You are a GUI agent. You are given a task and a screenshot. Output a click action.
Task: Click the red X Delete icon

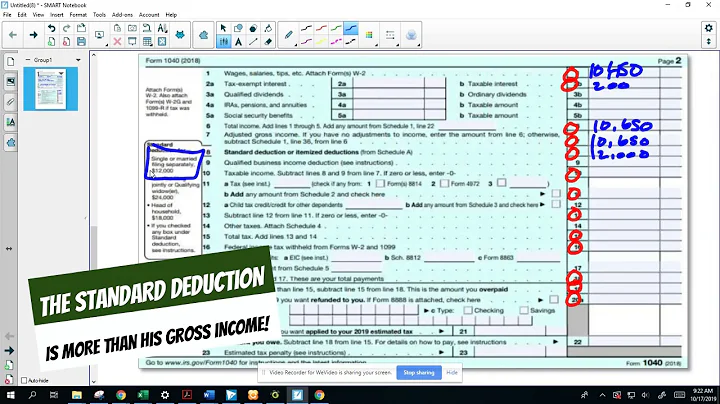click(x=117, y=42)
